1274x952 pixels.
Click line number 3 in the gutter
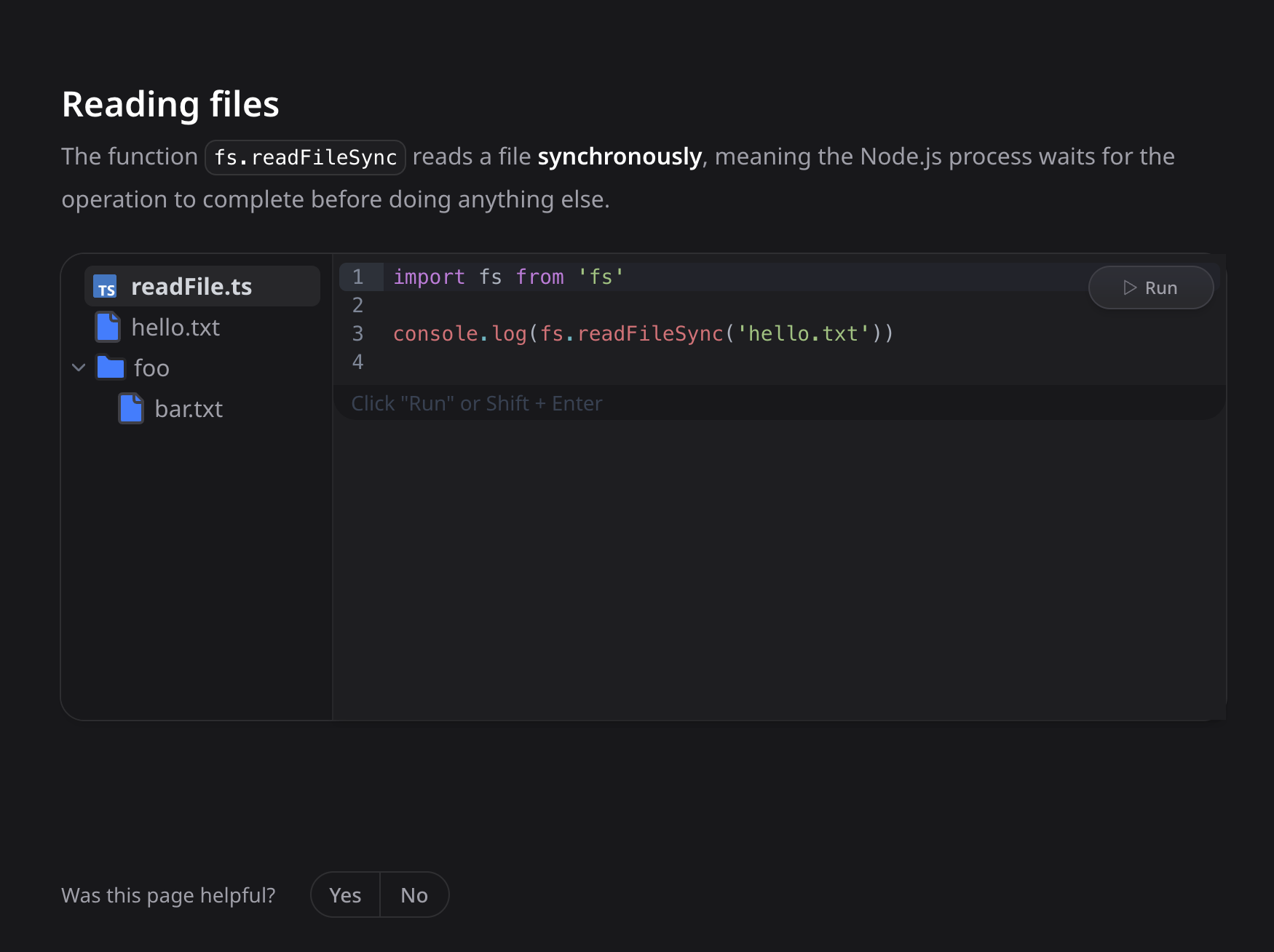click(x=357, y=333)
